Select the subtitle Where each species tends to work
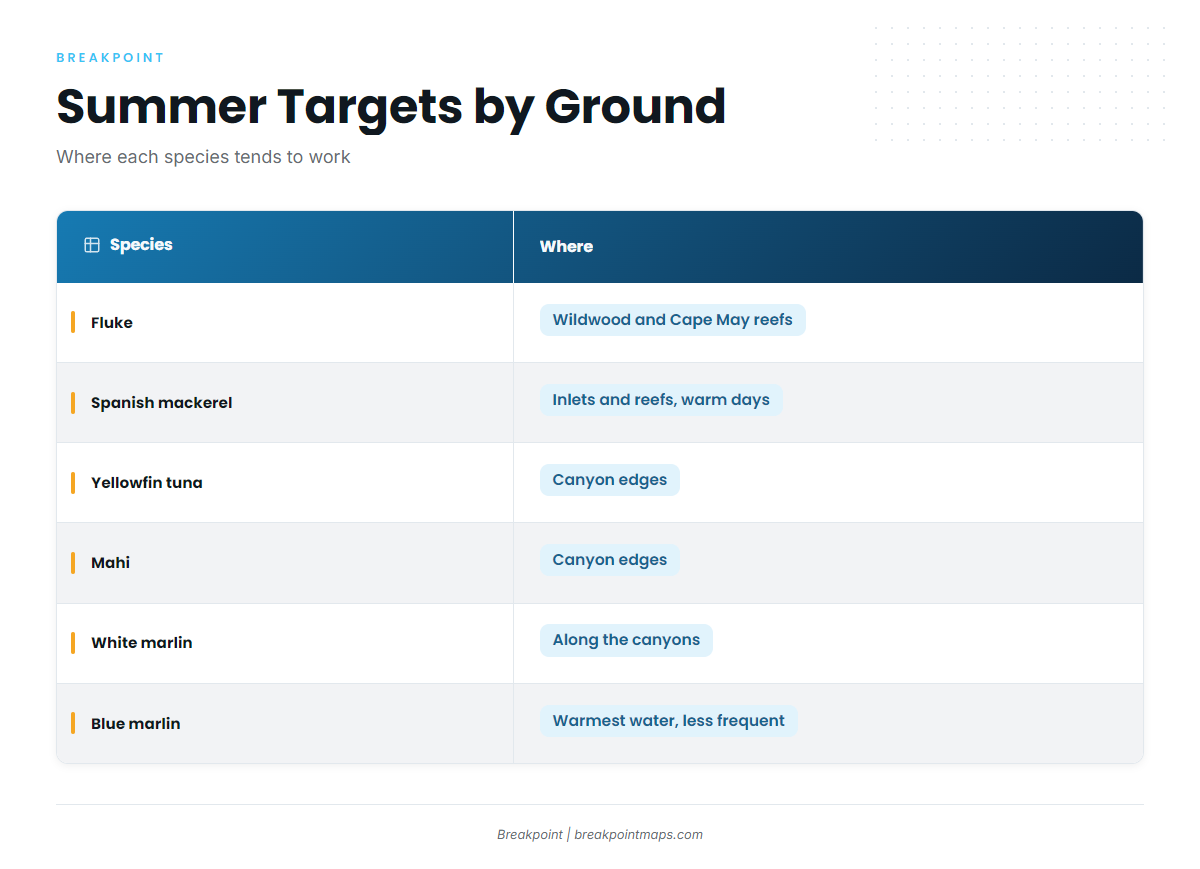1200x869 pixels. pyautogui.click(x=203, y=157)
